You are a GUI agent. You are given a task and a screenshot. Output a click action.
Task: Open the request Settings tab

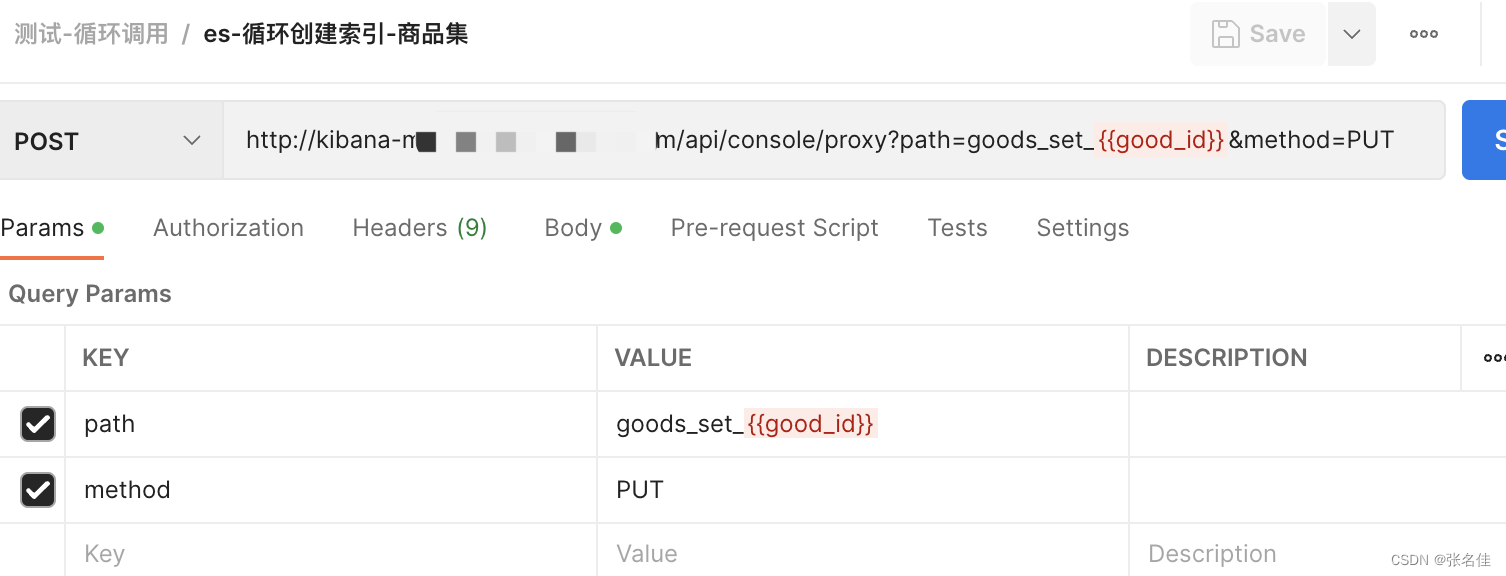click(1083, 228)
